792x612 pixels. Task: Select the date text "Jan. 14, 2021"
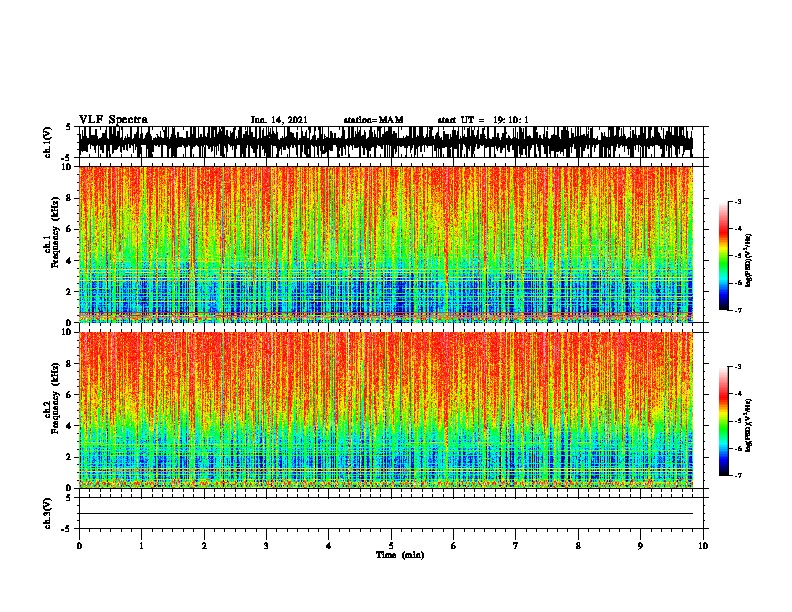point(279,120)
